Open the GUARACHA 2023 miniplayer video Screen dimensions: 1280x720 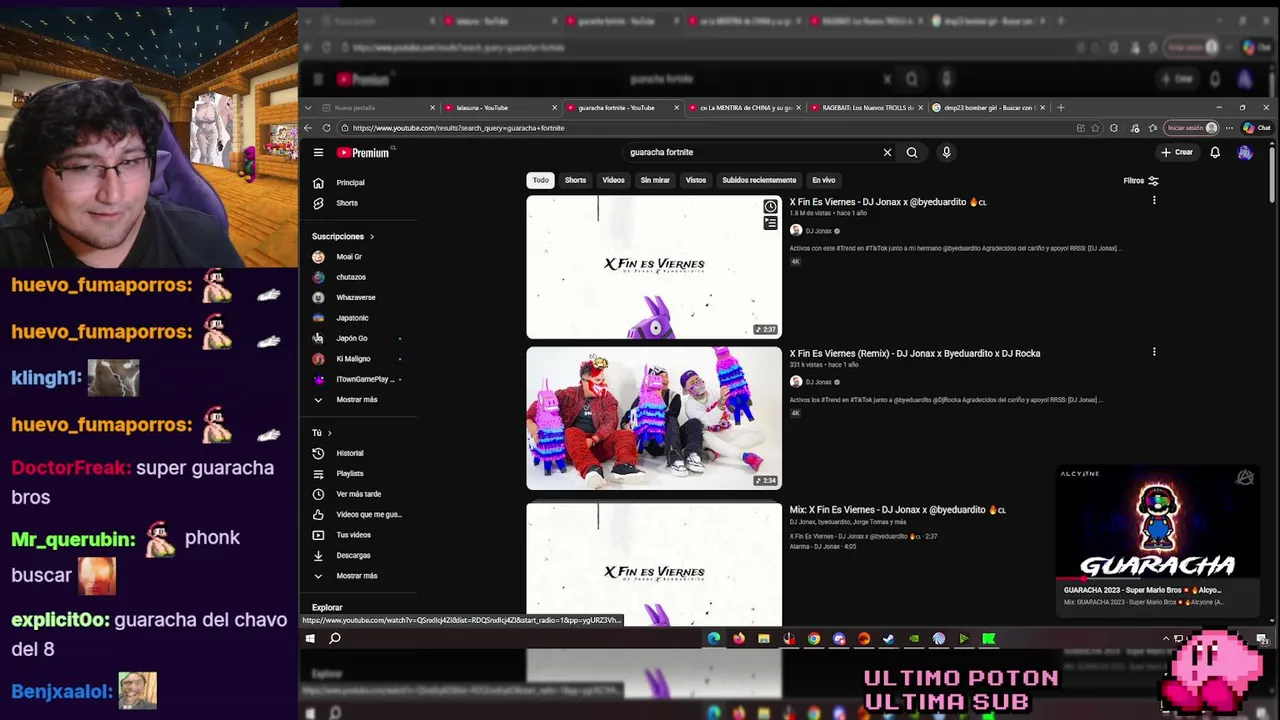click(x=1158, y=543)
